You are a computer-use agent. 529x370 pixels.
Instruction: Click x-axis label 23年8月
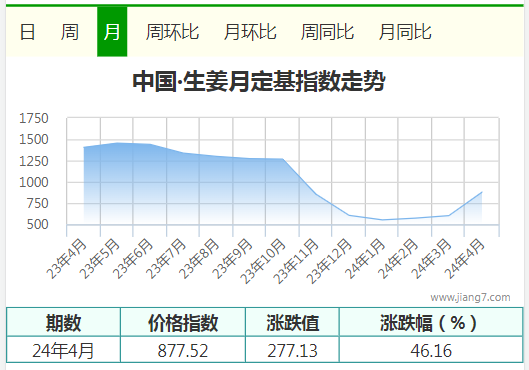199,259
